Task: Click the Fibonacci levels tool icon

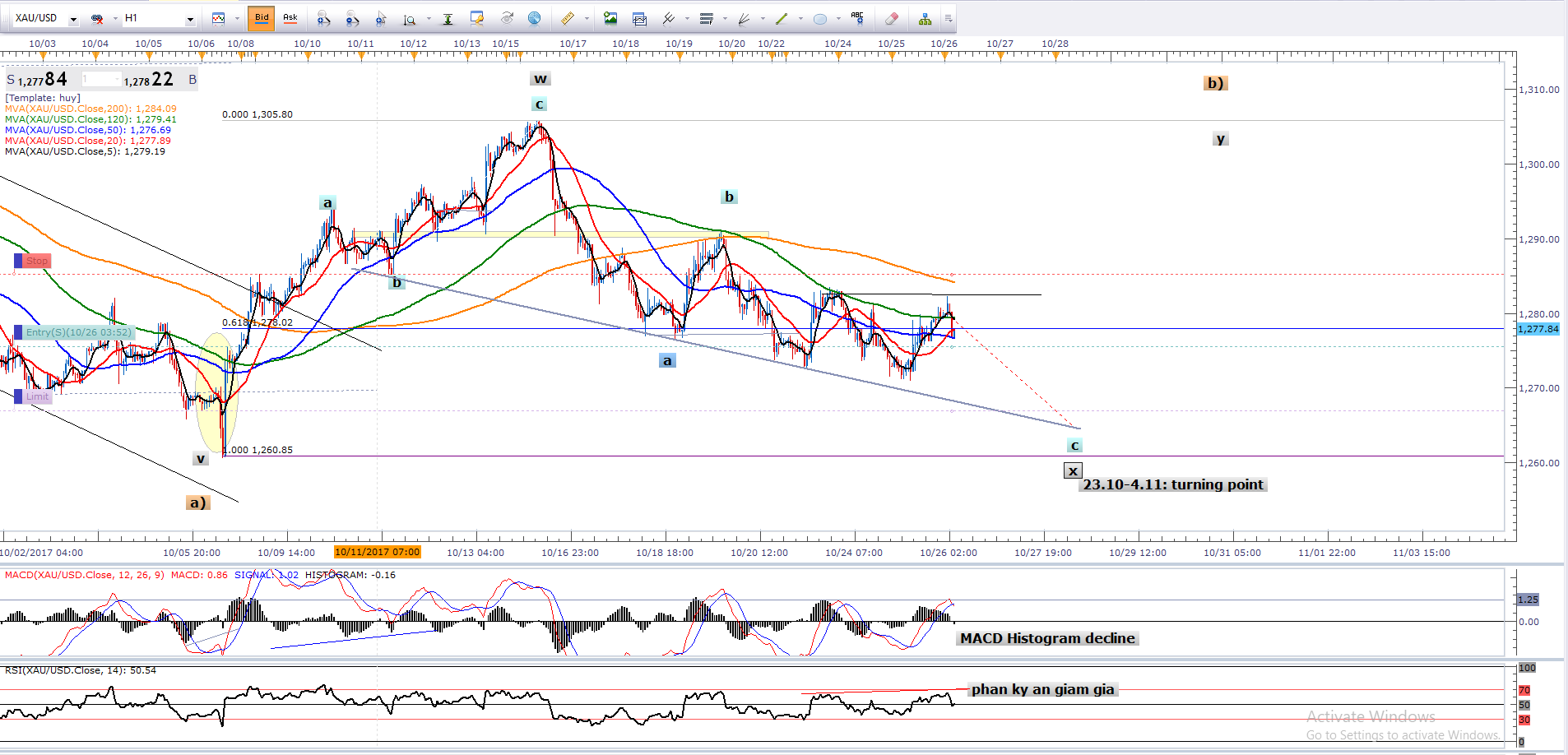Action: [706, 18]
